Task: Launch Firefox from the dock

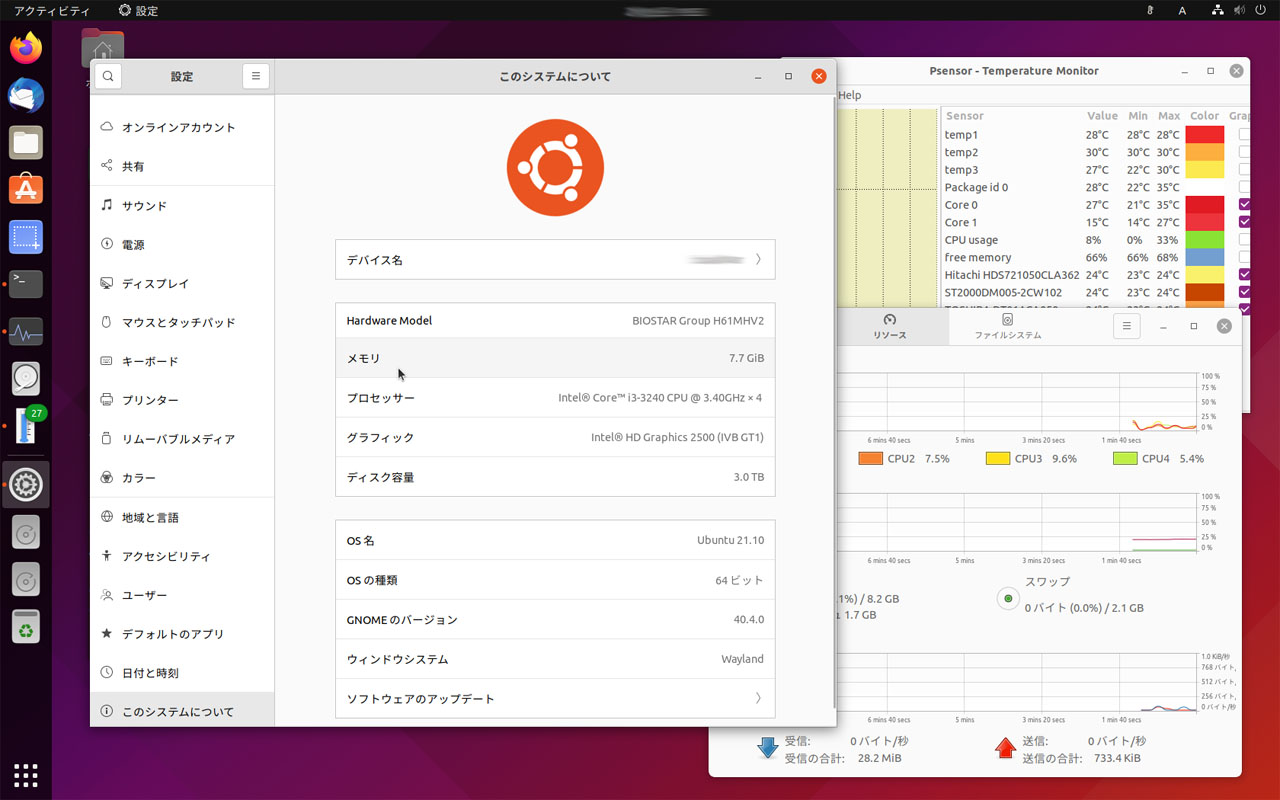Action: [x=26, y=48]
